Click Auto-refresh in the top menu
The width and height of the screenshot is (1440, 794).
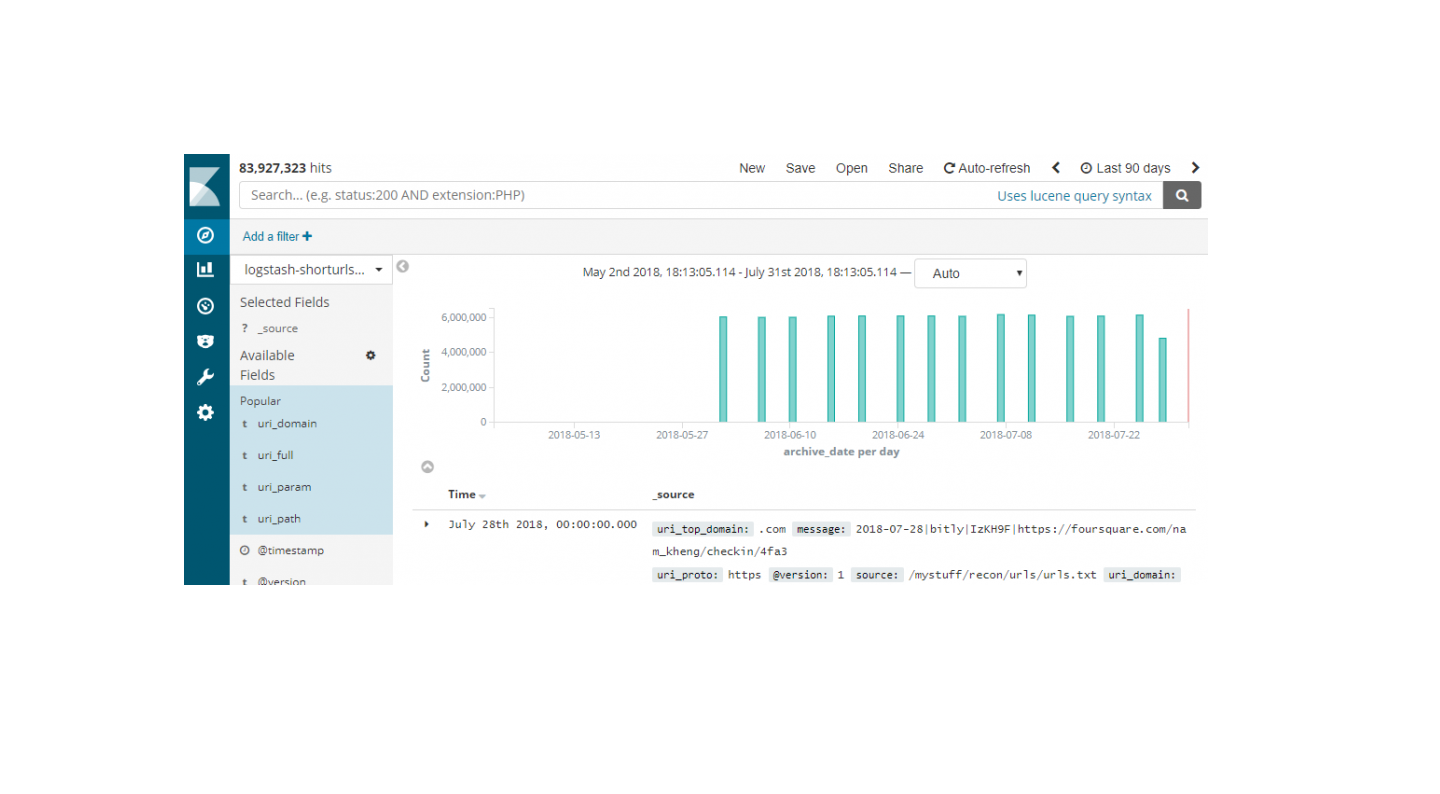987,168
